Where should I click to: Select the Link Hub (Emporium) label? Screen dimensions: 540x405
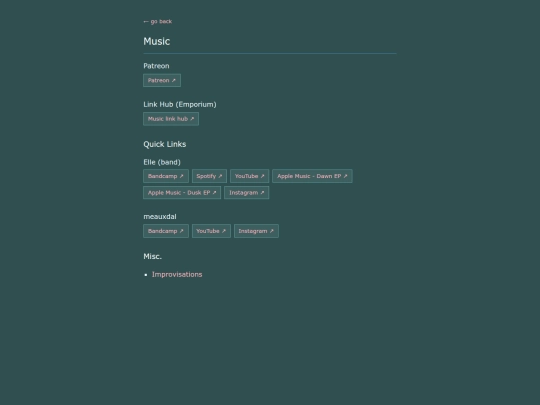180,104
